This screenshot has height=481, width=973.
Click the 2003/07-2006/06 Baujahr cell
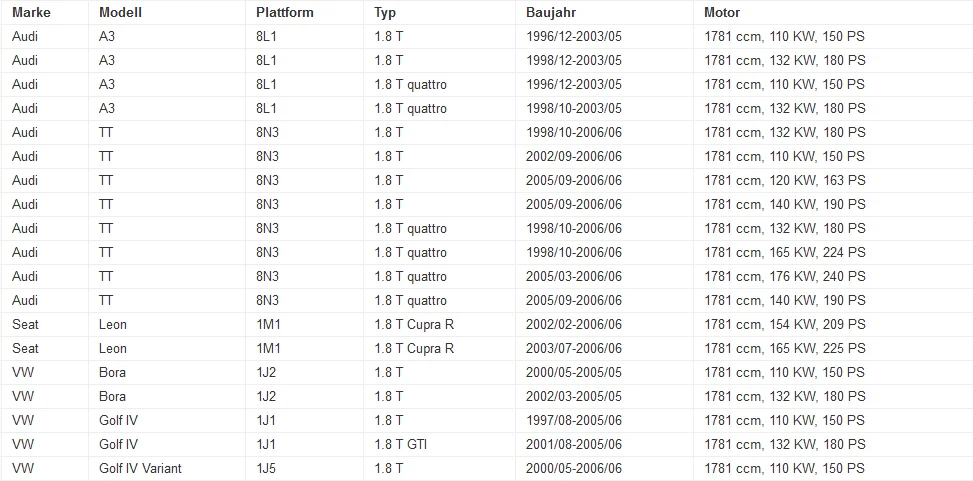click(x=573, y=349)
